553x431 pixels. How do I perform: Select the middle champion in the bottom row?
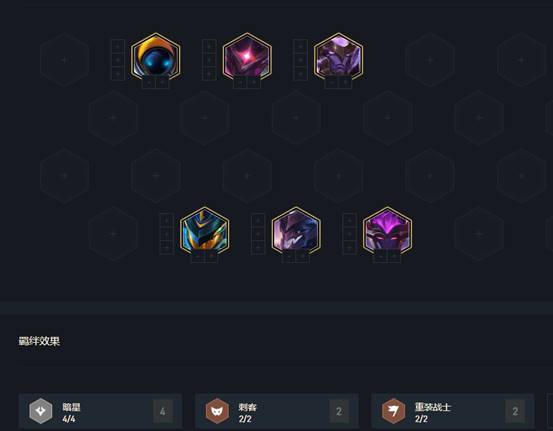coord(296,231)
